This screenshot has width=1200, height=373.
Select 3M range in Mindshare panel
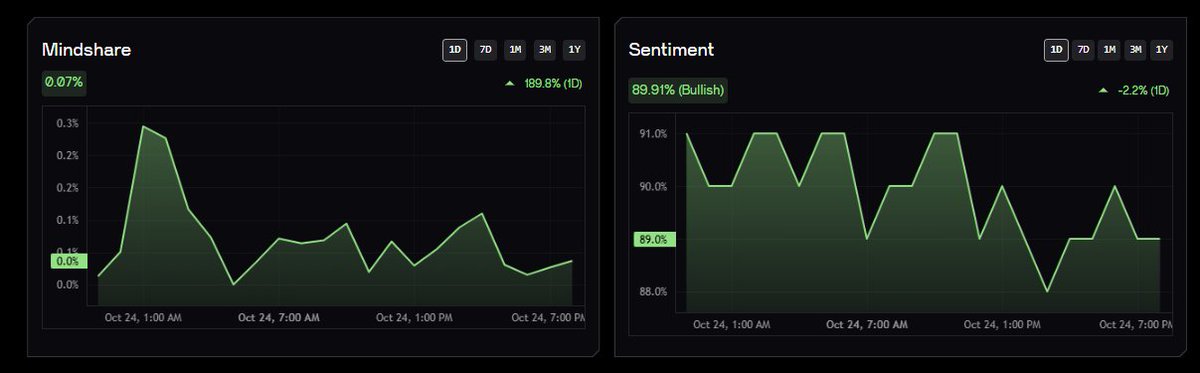(544, 50)
